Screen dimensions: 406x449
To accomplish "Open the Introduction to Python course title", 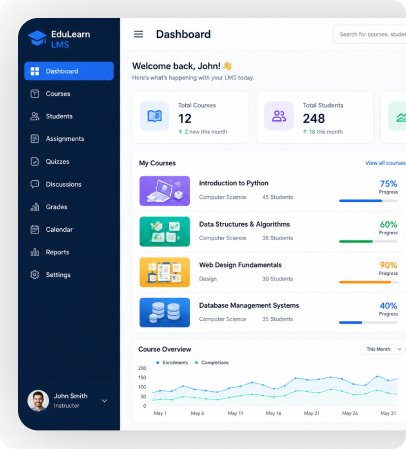I will pos(234,183).
